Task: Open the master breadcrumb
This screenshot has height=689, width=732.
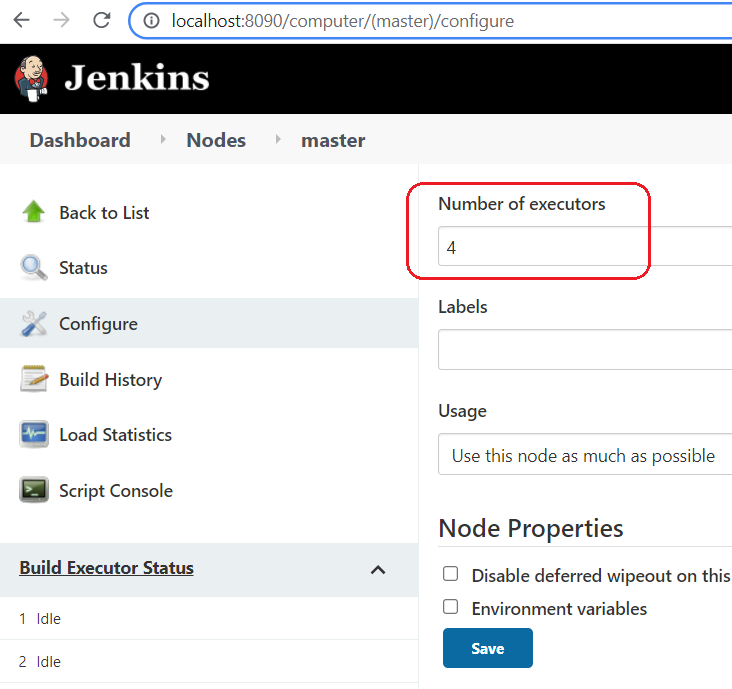Action: point(333,140)
